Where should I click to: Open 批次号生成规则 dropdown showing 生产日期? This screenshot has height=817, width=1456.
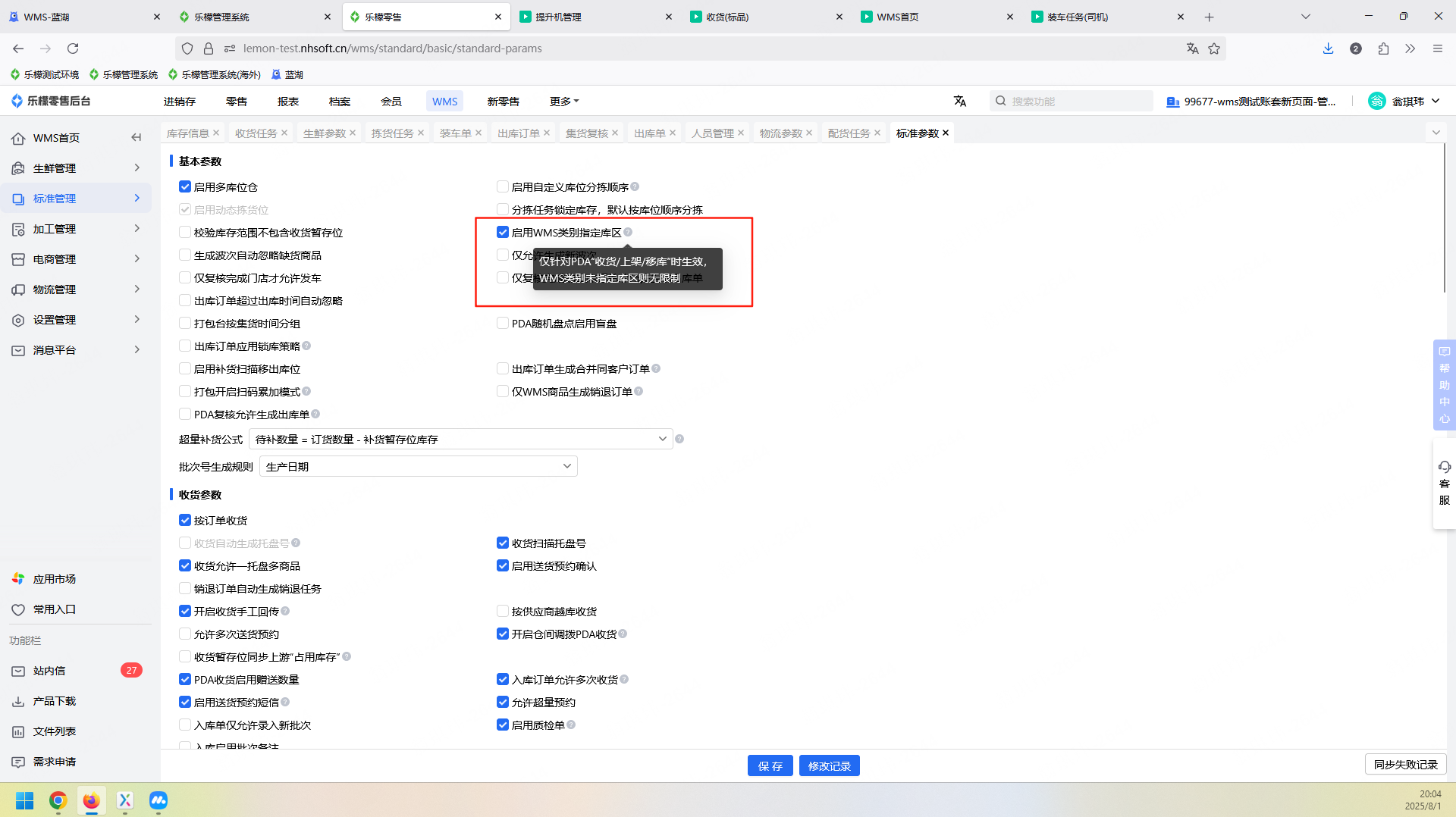pyautogui.click(x=419, y=466)
